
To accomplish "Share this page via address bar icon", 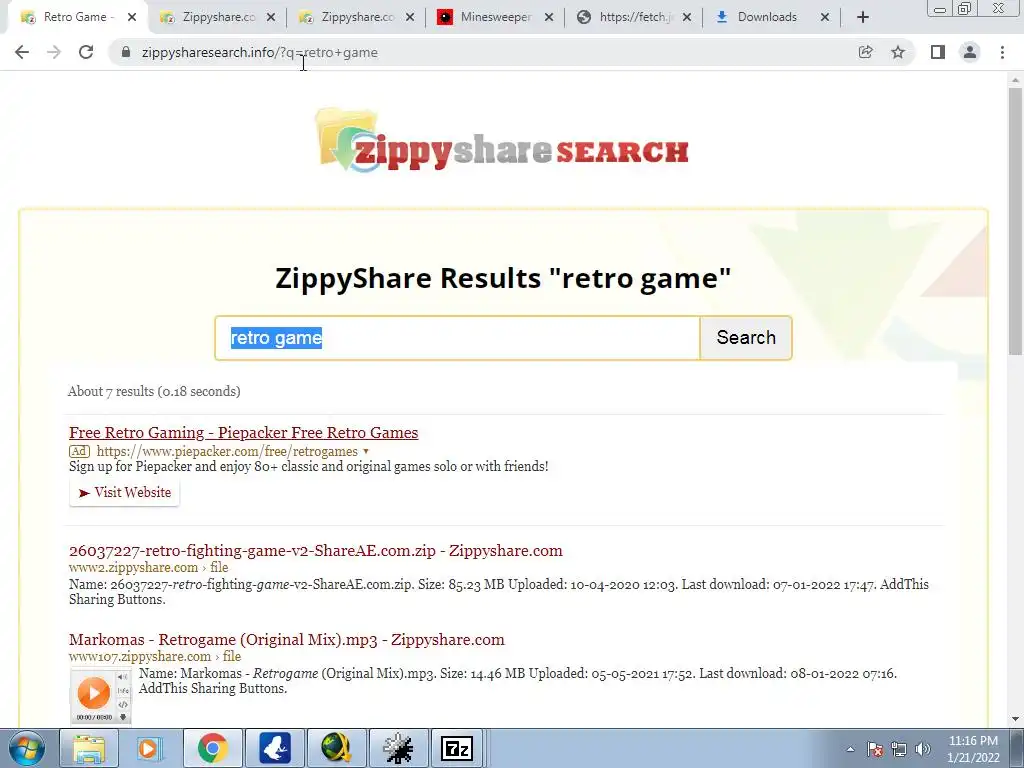I will pos(866,52).
